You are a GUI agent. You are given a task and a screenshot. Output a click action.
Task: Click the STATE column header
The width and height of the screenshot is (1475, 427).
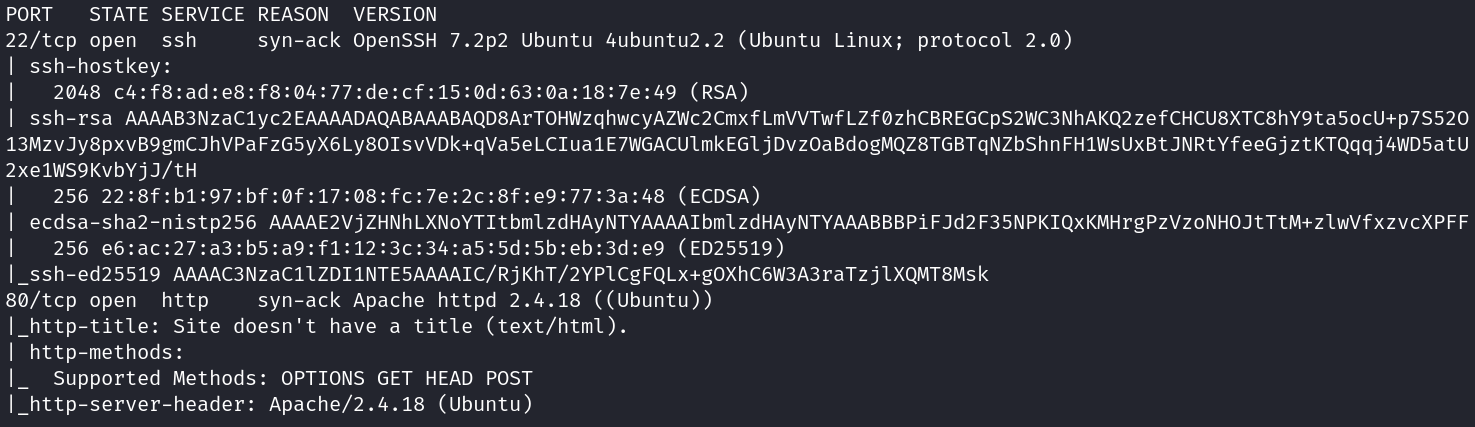119,15
